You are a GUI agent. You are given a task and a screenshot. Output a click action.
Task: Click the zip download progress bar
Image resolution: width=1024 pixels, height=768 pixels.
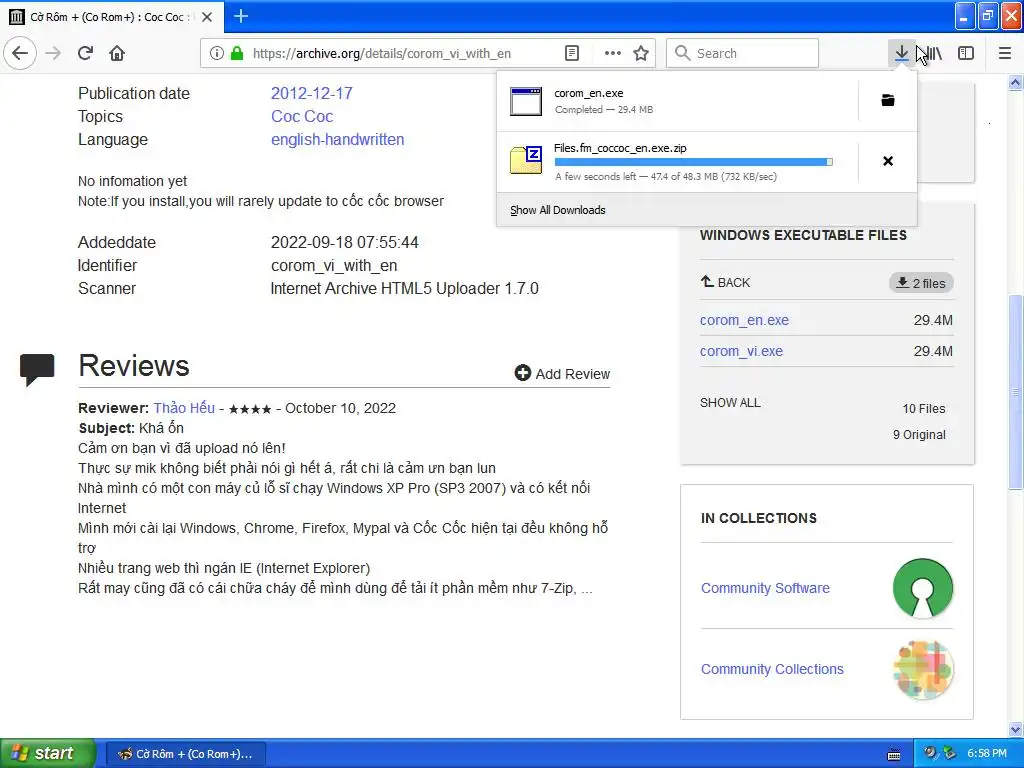[x=694, y=162]
